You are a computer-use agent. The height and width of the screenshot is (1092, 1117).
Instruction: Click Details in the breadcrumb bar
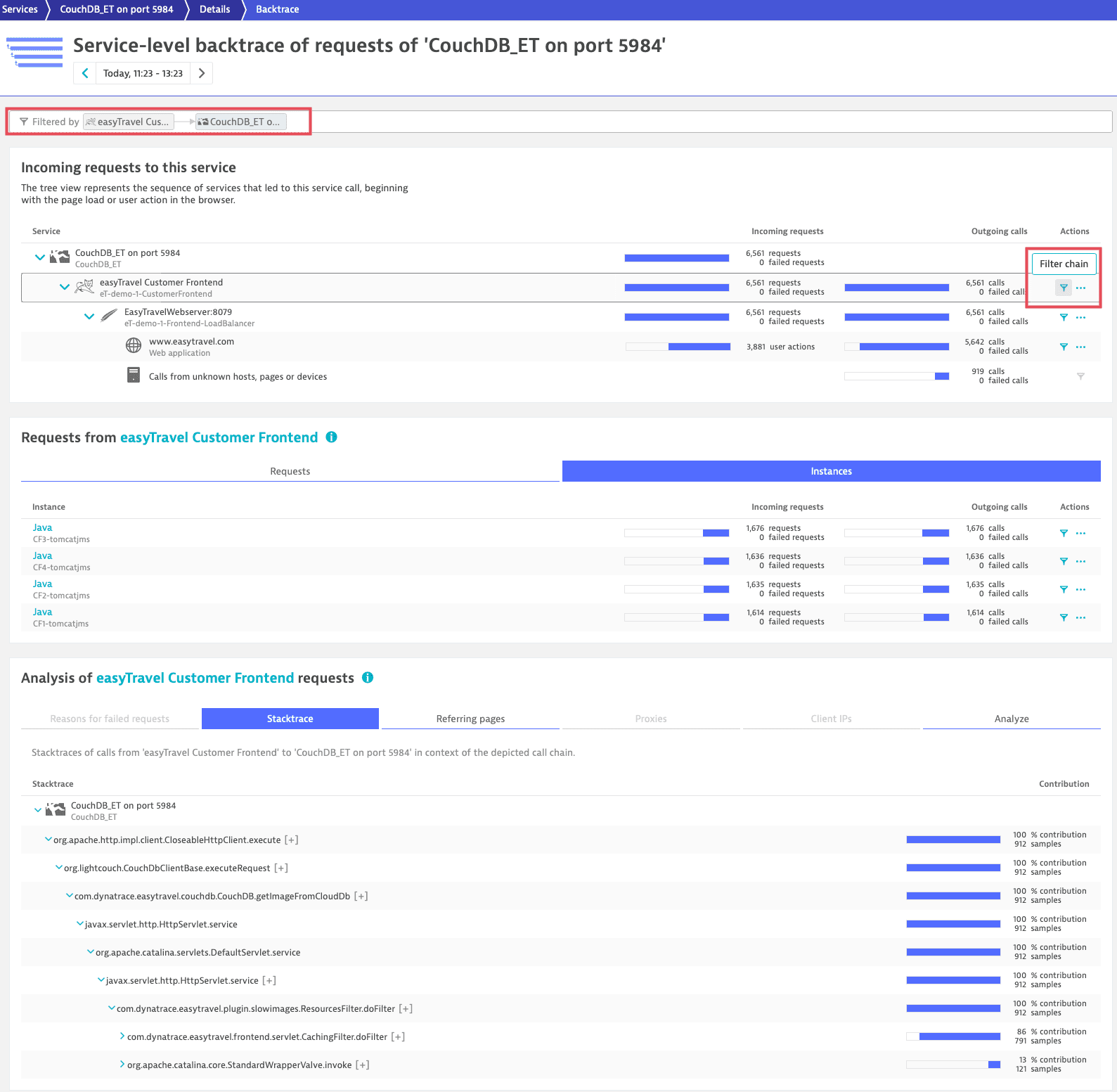pyautogui.click(x=214, y=9)
